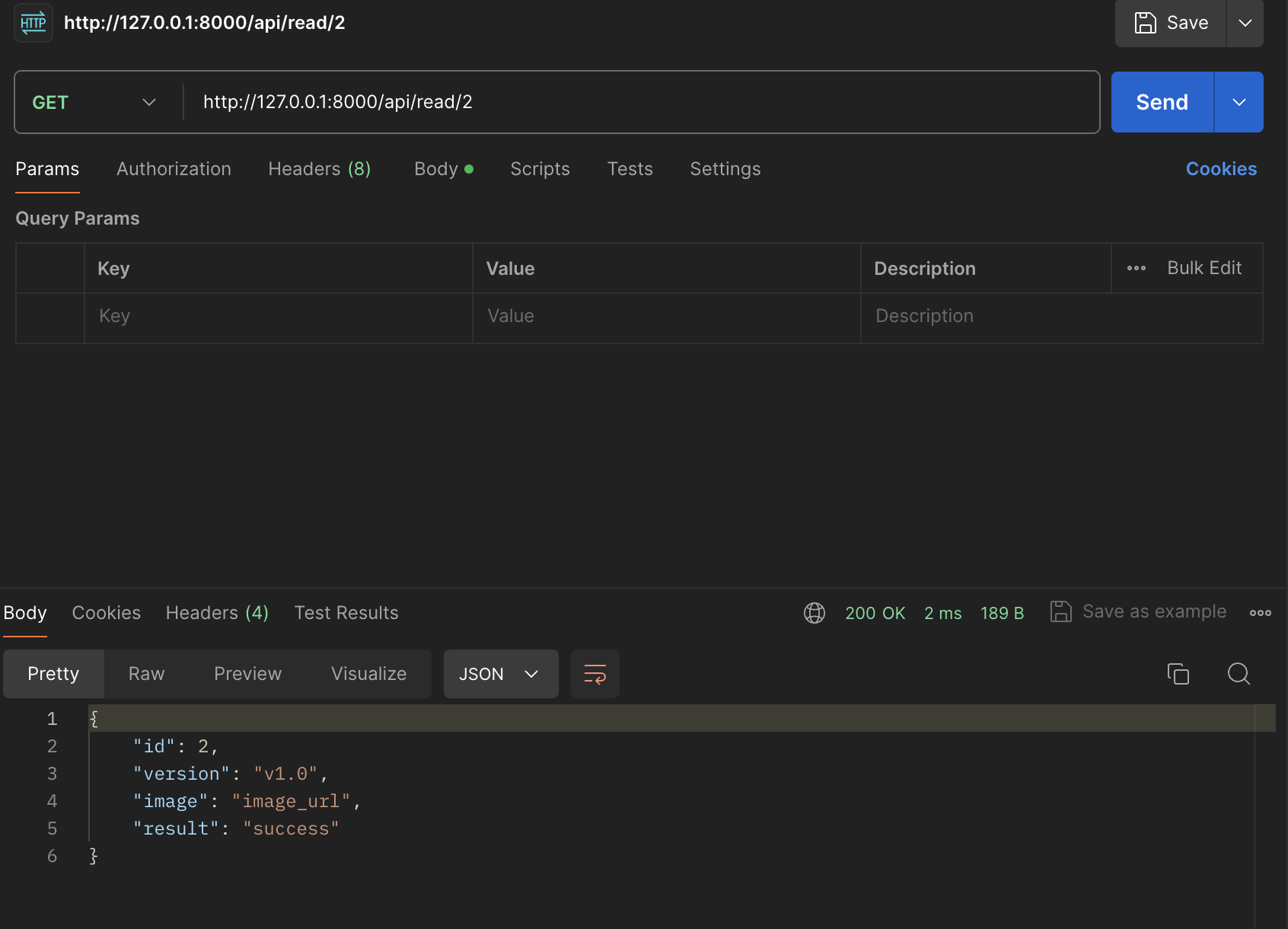Open the response Cookies tab
This screenshot has width=1288, height=929.
(x=107, y=613)
